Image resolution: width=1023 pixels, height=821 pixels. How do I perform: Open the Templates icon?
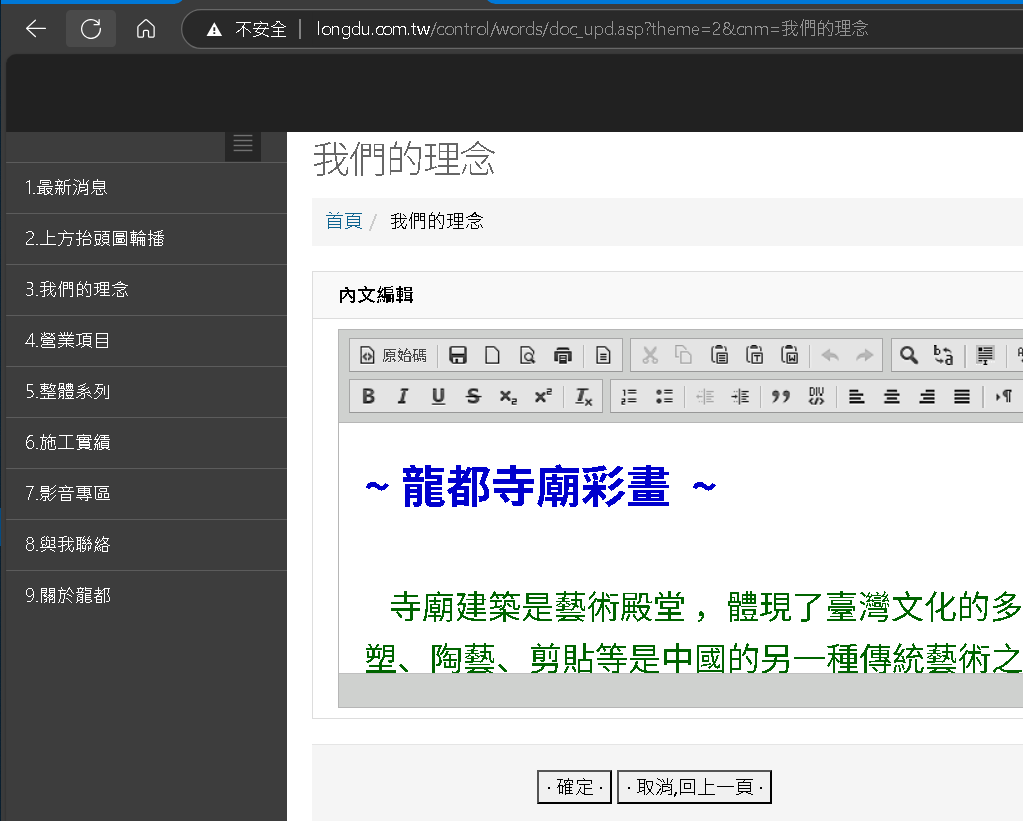603,355
